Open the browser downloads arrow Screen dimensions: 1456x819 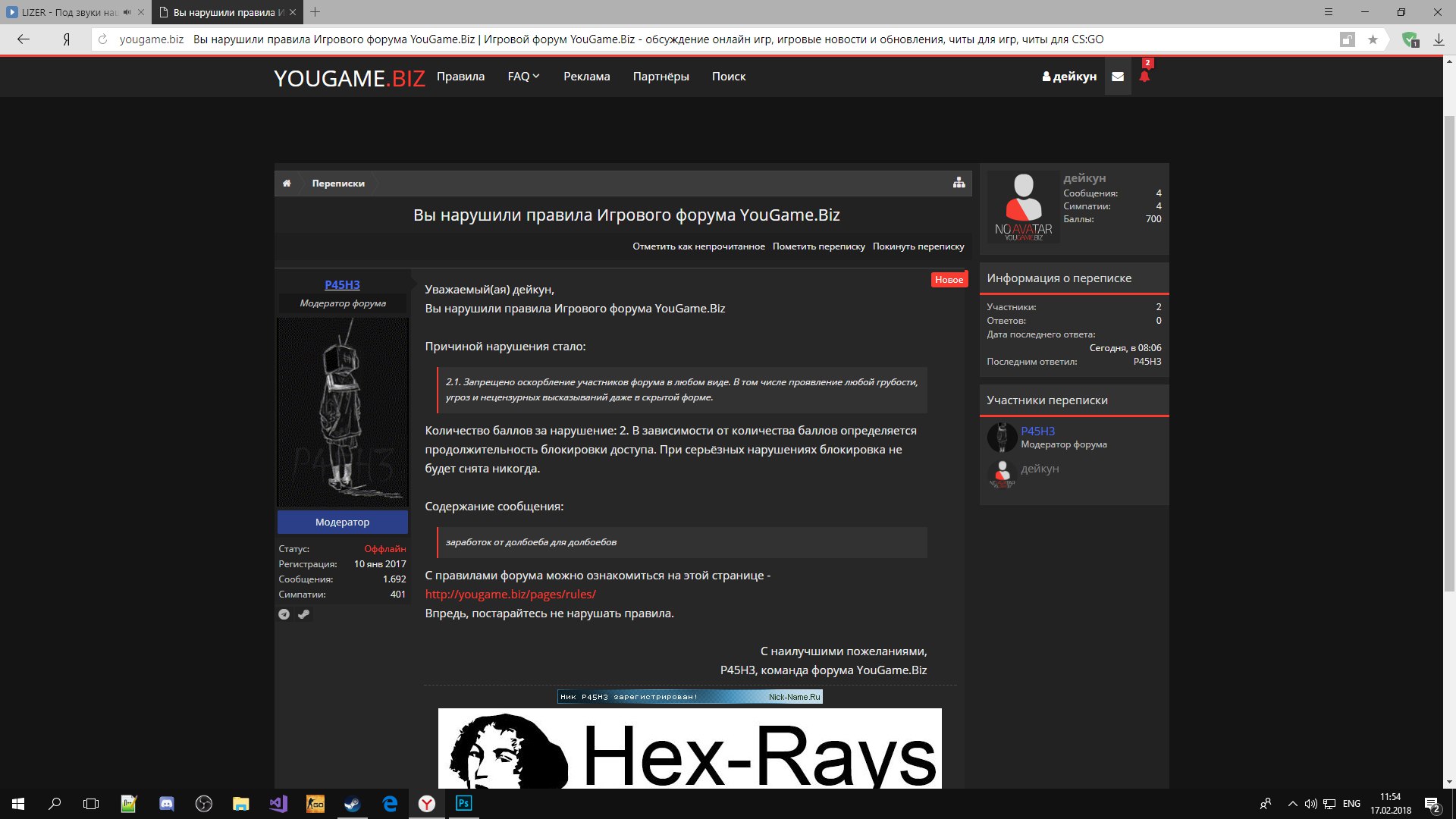click(1439, 39)
